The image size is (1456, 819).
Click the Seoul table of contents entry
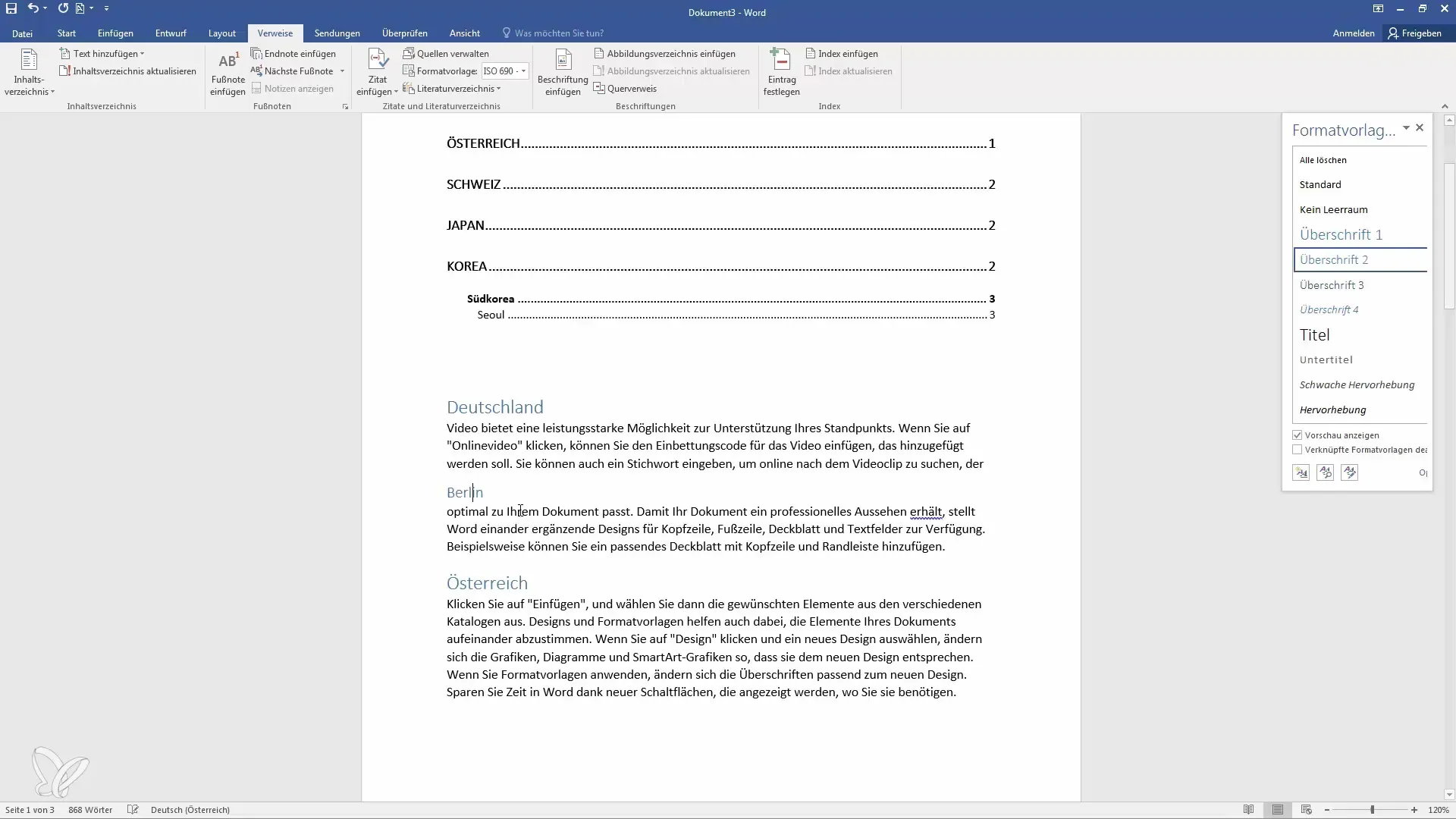(x=736, y=315)
